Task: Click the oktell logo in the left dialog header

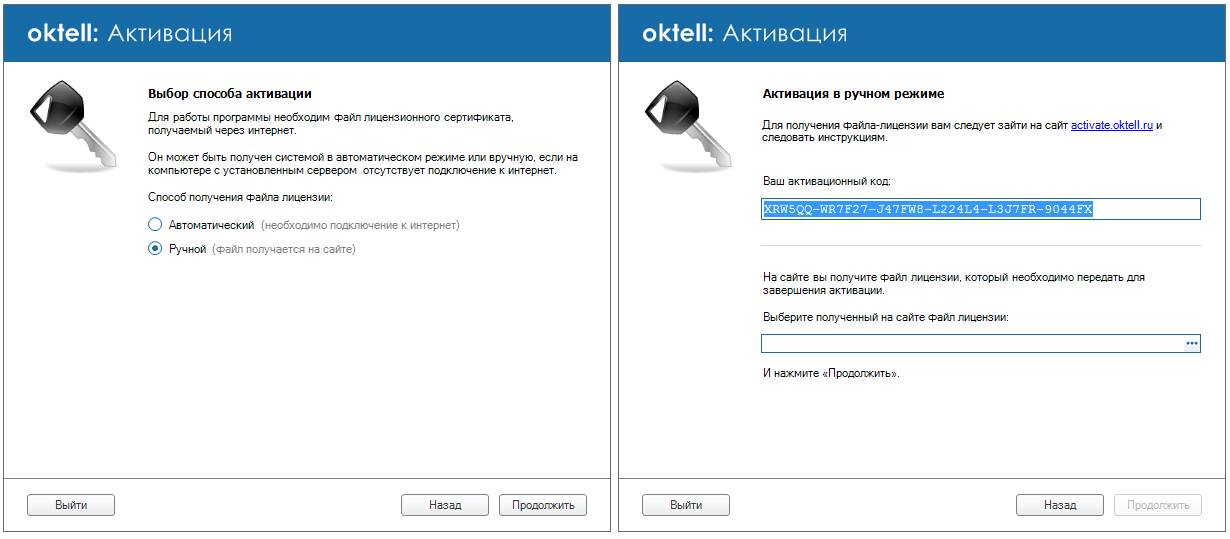Action: pos(63,33)
